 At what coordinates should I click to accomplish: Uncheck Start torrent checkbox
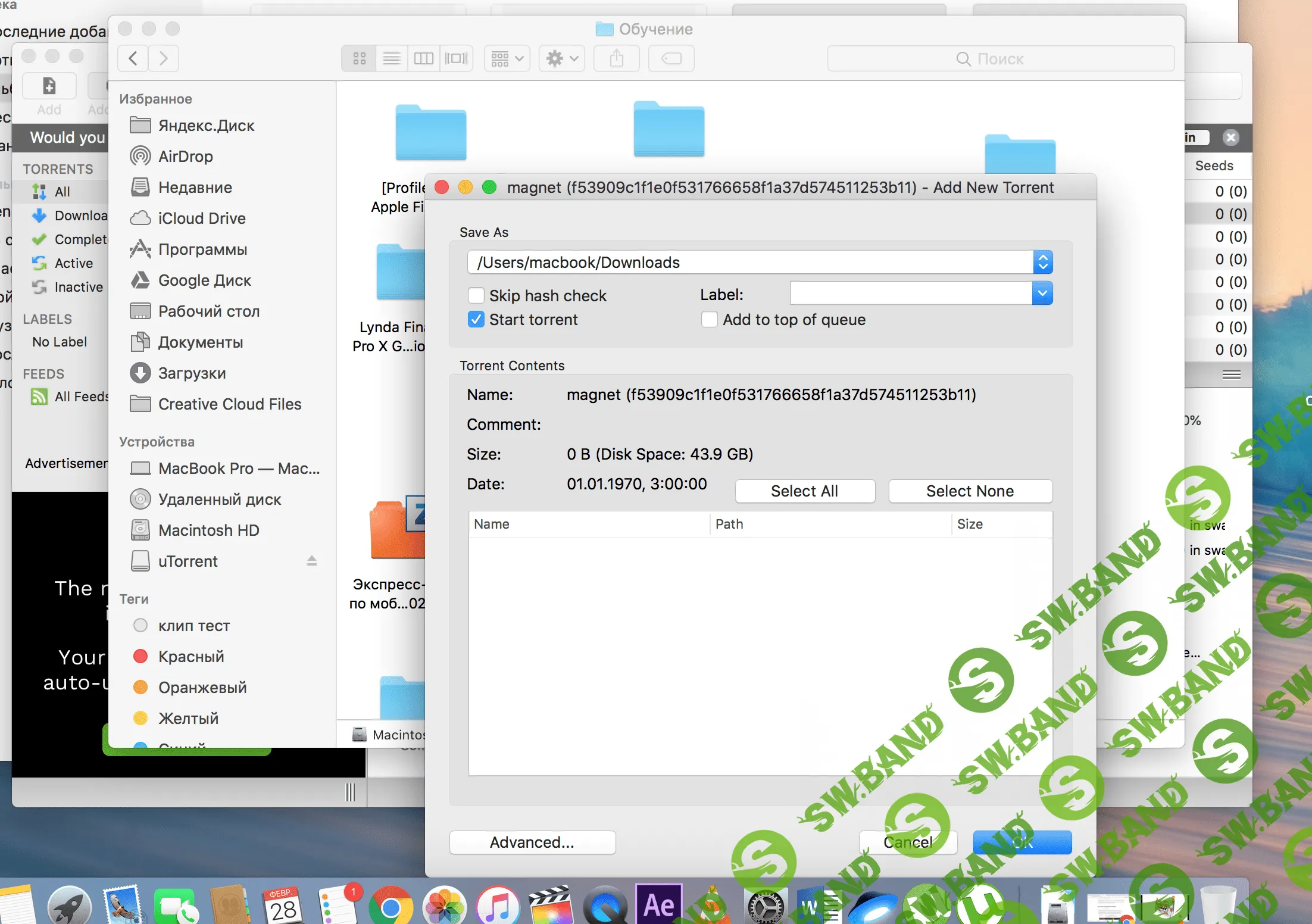476,320
